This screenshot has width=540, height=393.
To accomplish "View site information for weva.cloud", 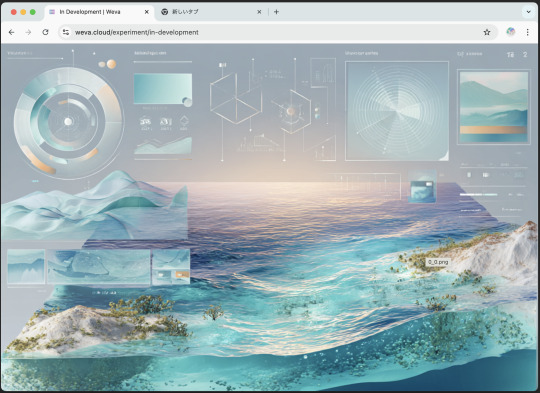I will click(x=66, y=32).
